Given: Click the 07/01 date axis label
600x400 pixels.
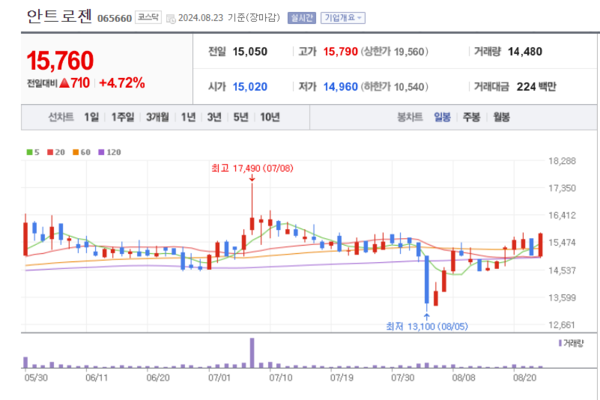Looking at the screenshot, I should click(219, 378).
